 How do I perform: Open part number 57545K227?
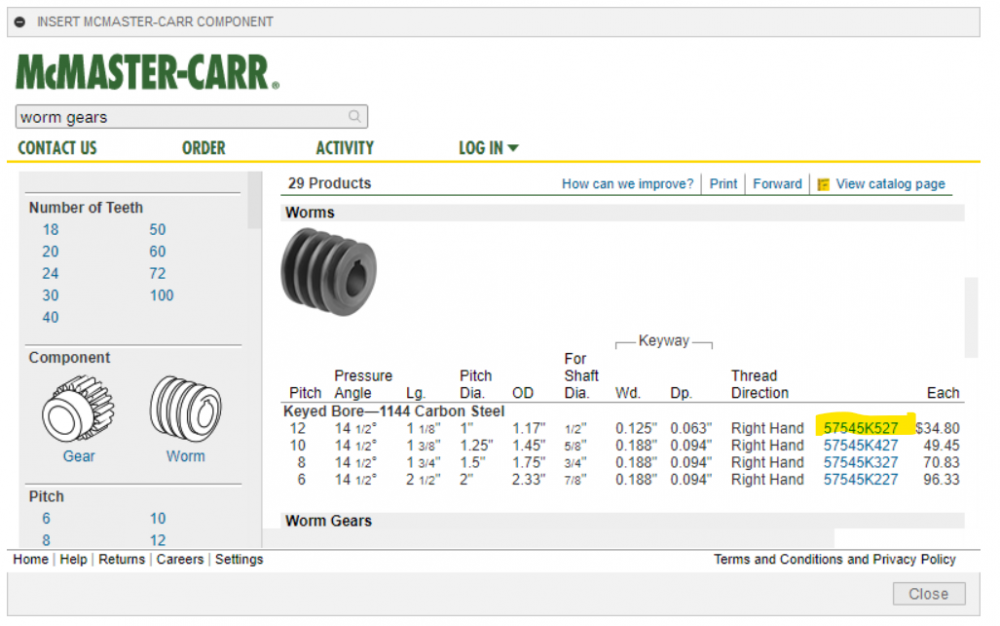click(860, 479)
